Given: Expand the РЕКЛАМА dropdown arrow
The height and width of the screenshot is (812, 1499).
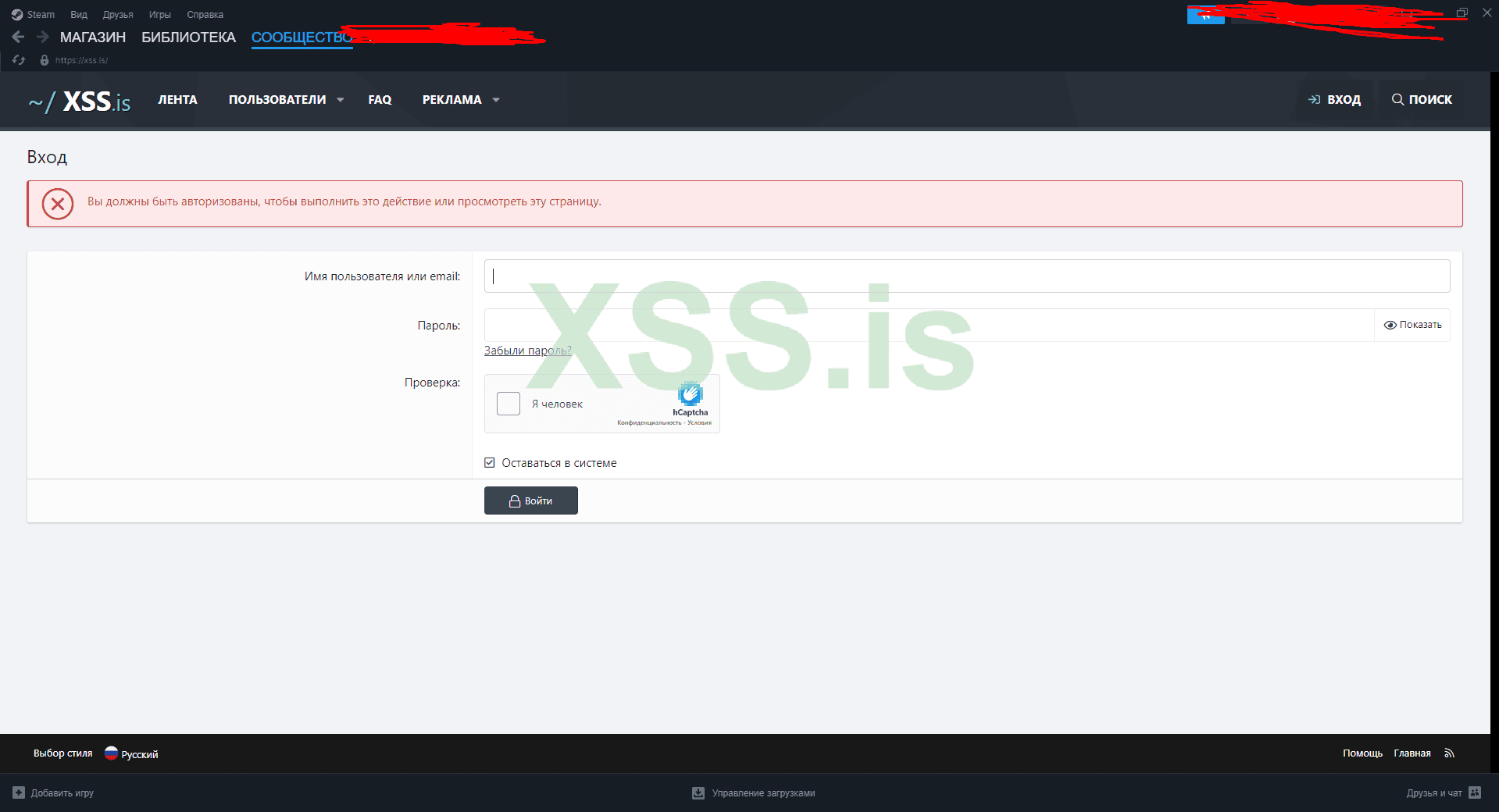Looking at the screenshot, I should point(496,100).
